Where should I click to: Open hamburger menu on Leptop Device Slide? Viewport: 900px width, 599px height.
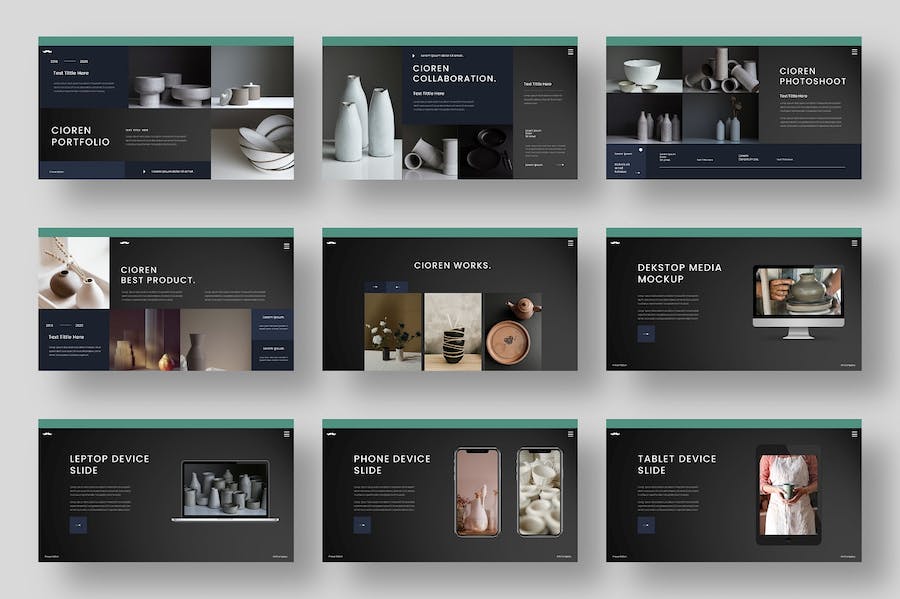click(x=286, y=433)
